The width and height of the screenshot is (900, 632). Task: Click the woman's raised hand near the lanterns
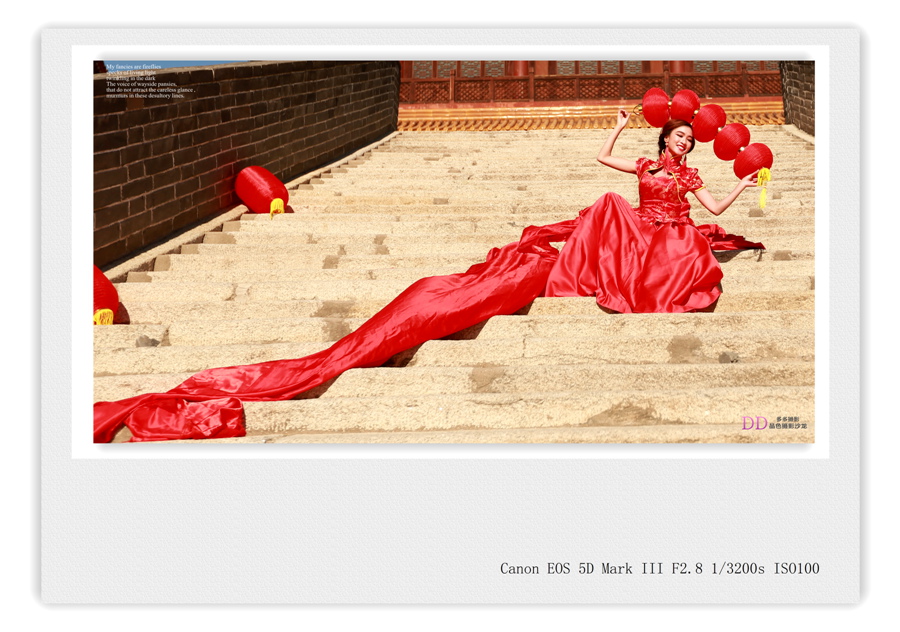click(x=625, y=116)
